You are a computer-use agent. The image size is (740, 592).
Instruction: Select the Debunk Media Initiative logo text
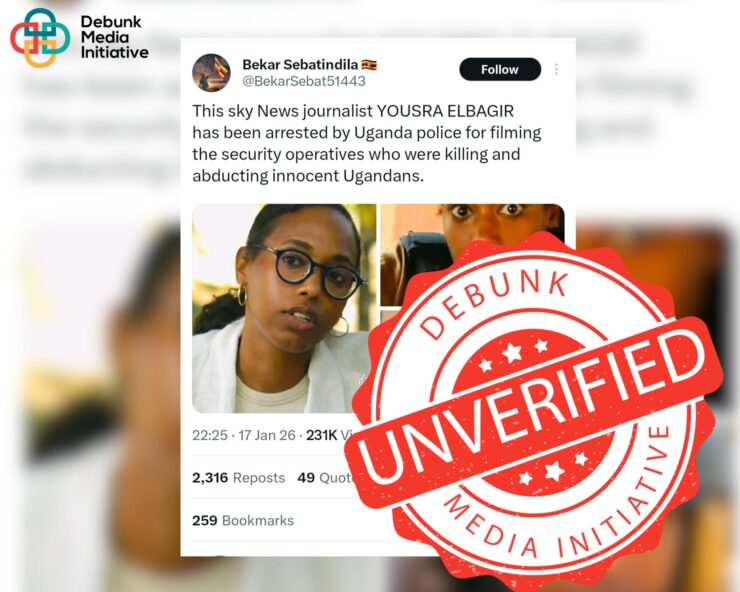(x=114, y=37)
